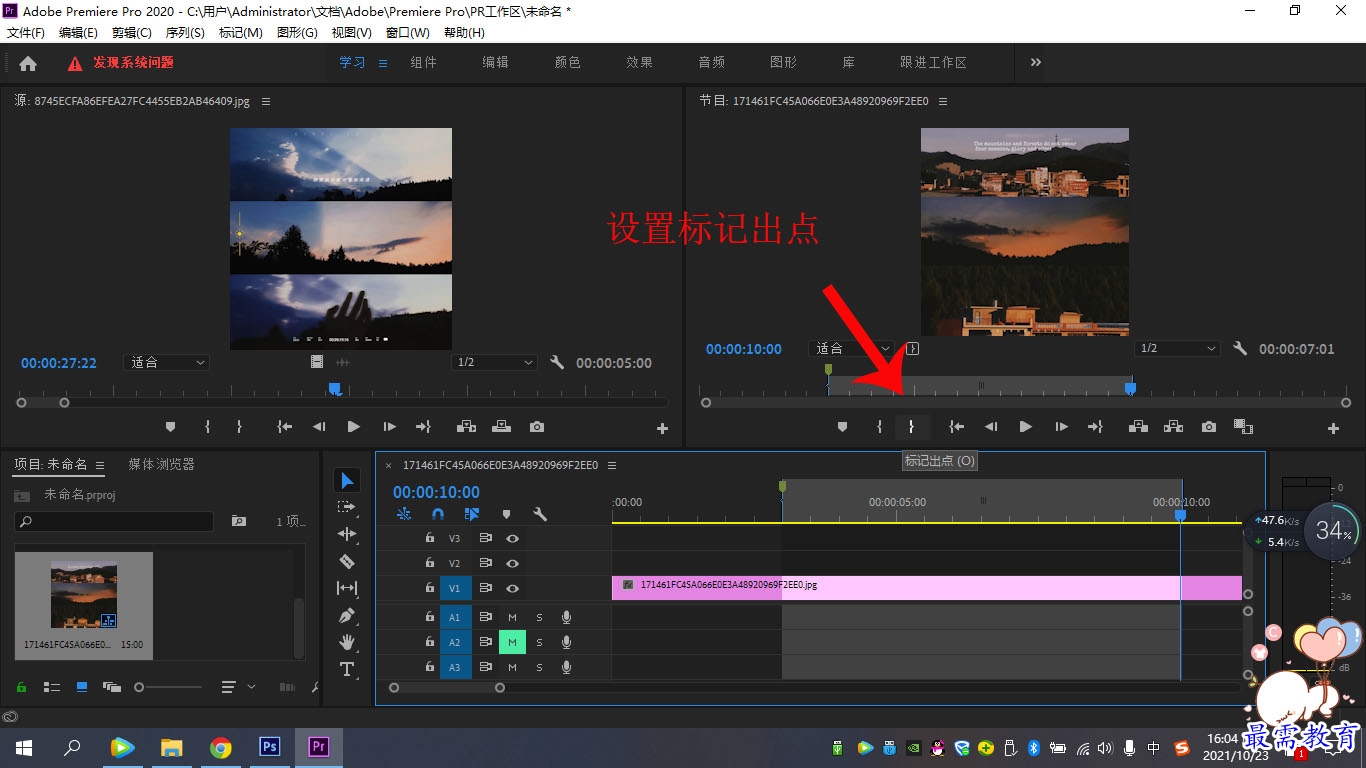Solo track A3

539,667
